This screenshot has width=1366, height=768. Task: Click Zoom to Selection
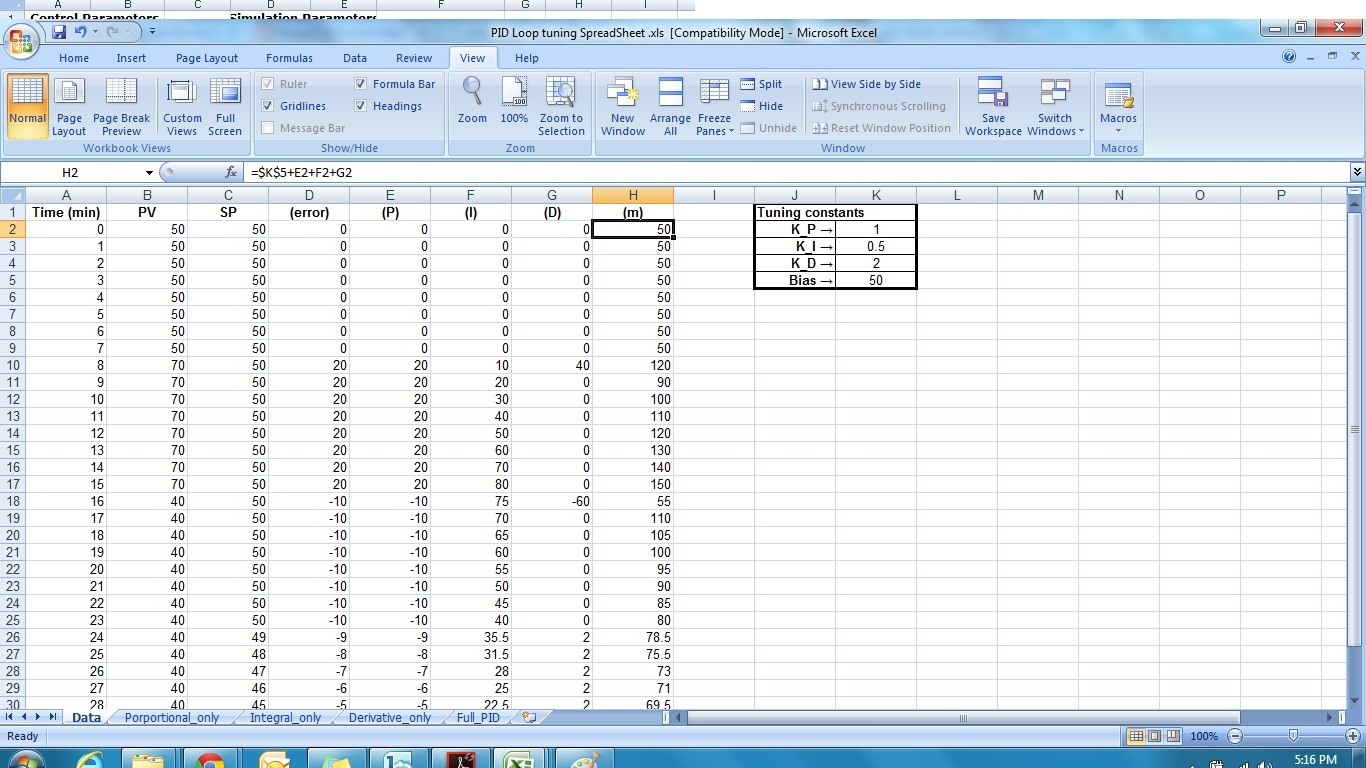coord(561,106)
